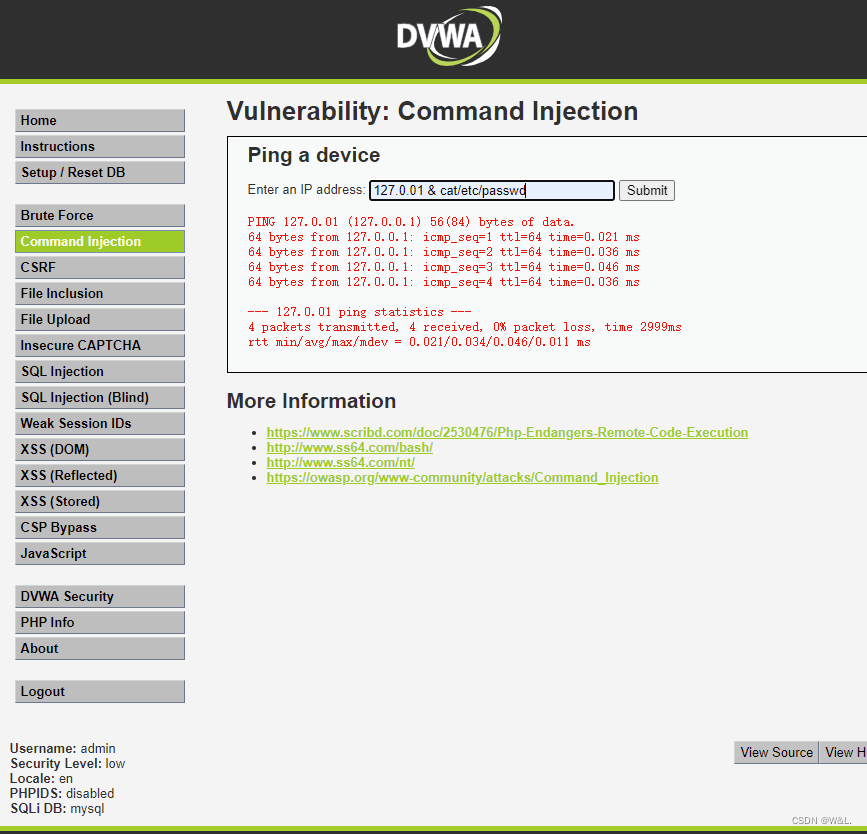Select the Command Injection menu item

(x=100, y=242)
